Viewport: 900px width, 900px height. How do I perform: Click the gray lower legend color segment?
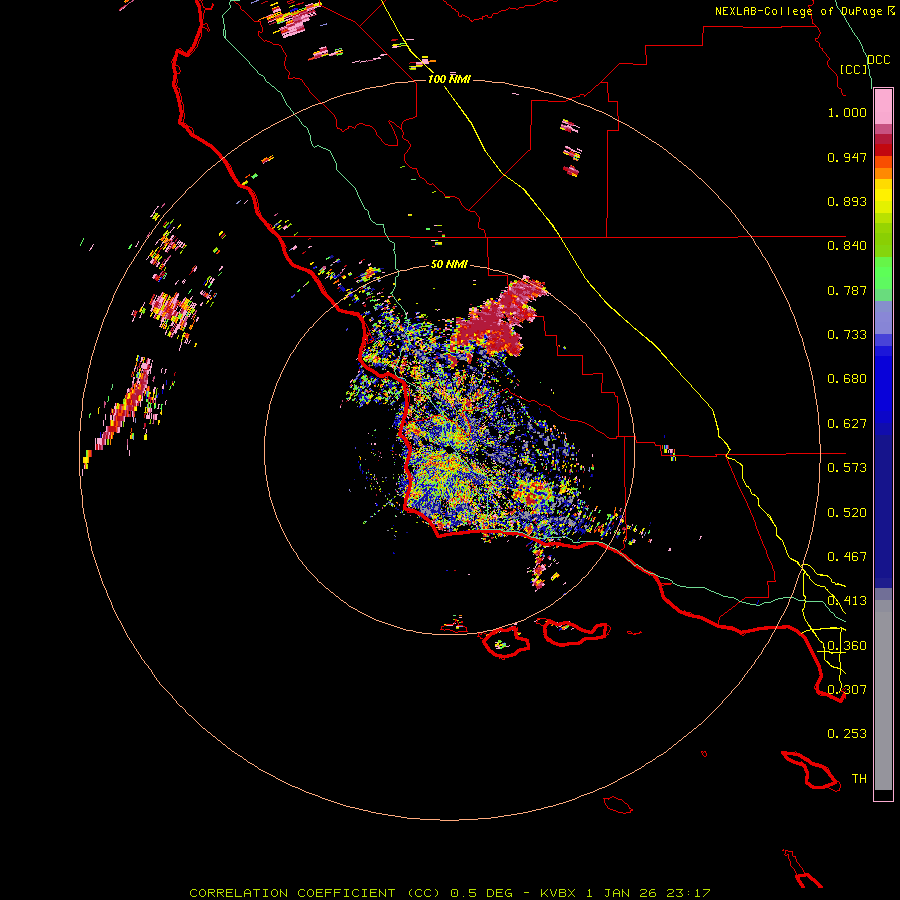coord(883,695)
